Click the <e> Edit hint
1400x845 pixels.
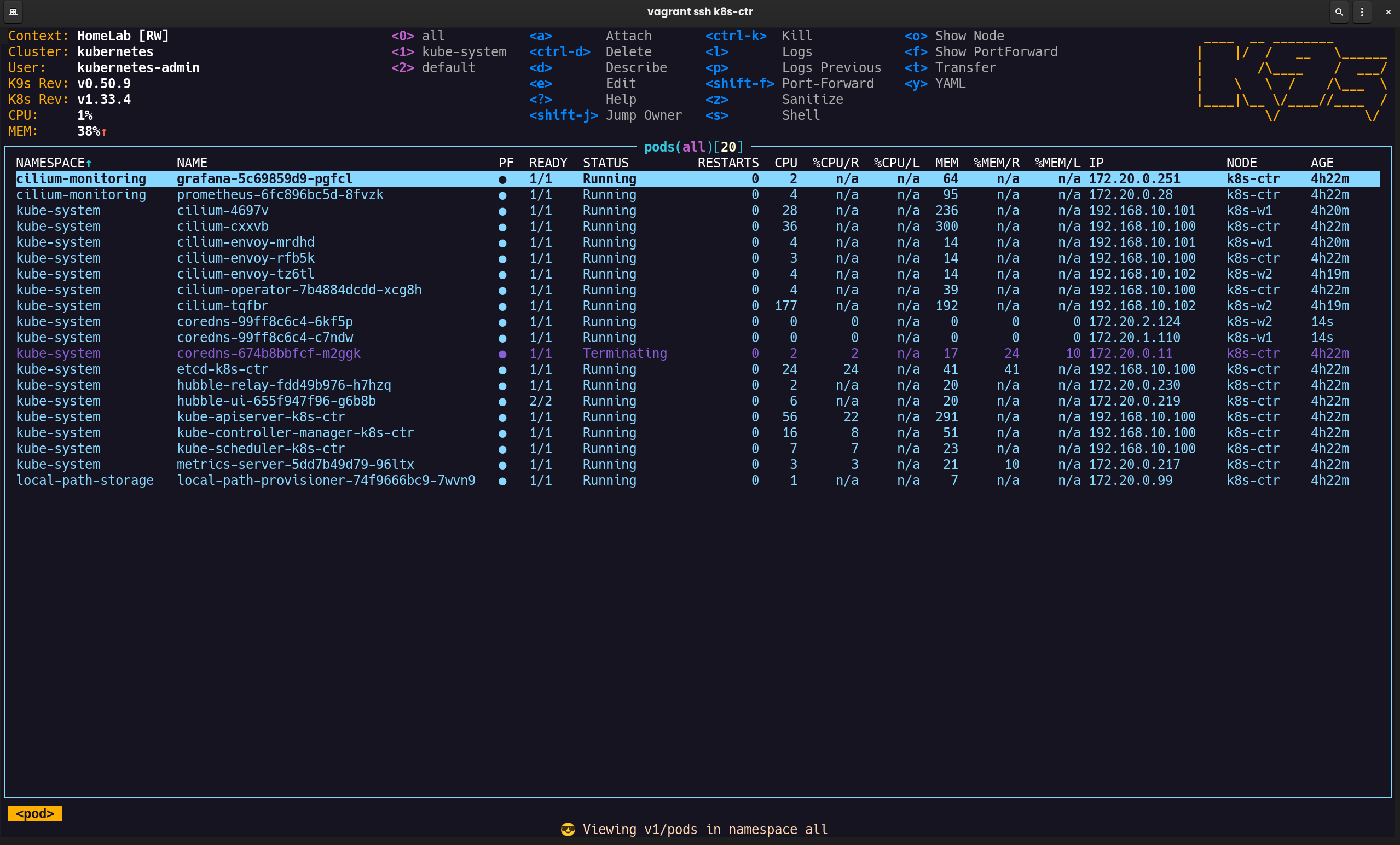click(x=582, y=84)
